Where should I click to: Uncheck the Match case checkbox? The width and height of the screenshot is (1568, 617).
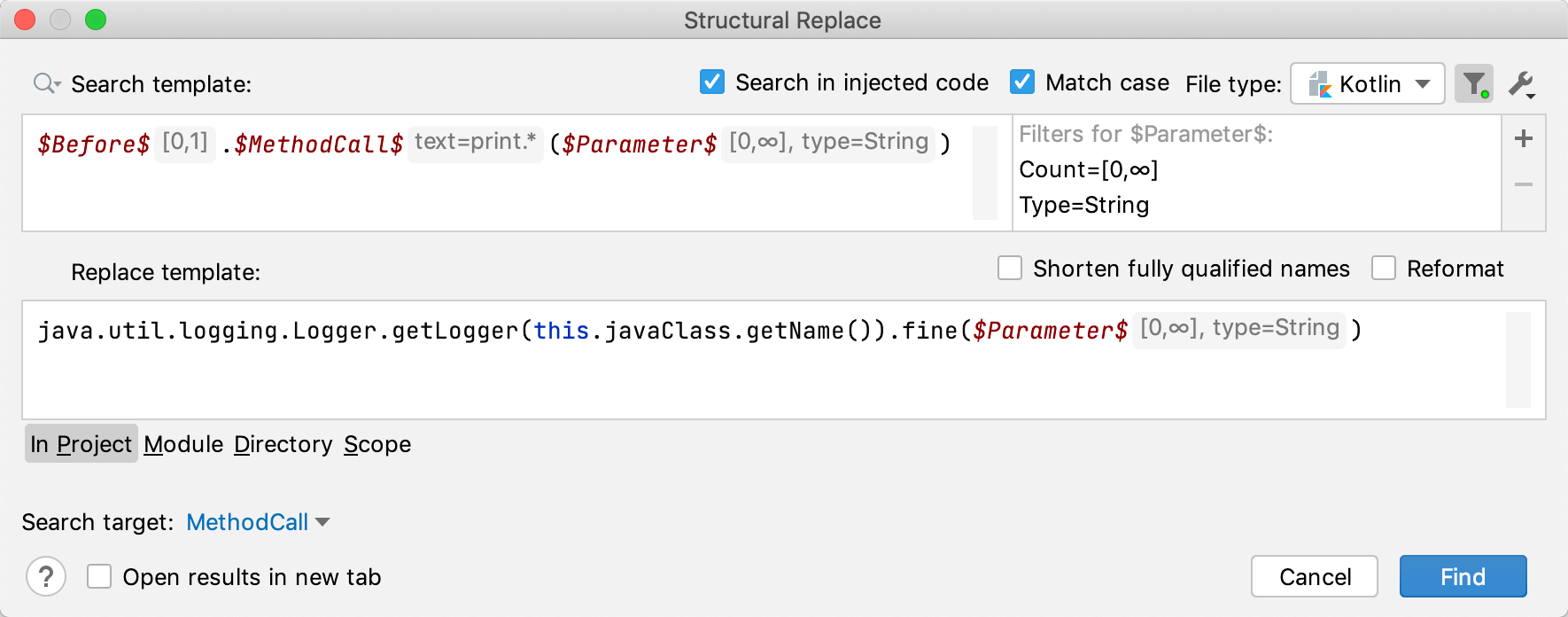1022,82
